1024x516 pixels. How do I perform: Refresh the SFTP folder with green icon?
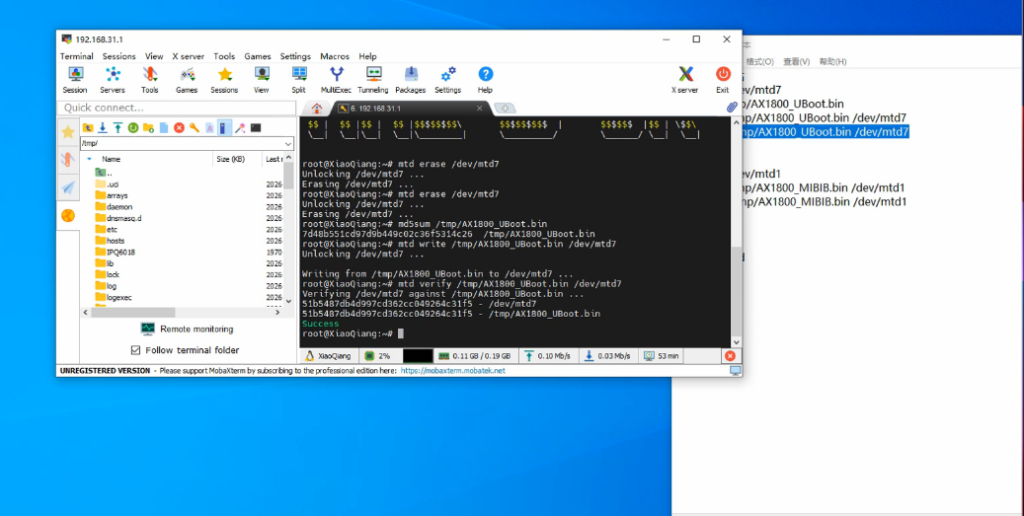(133, 127)
